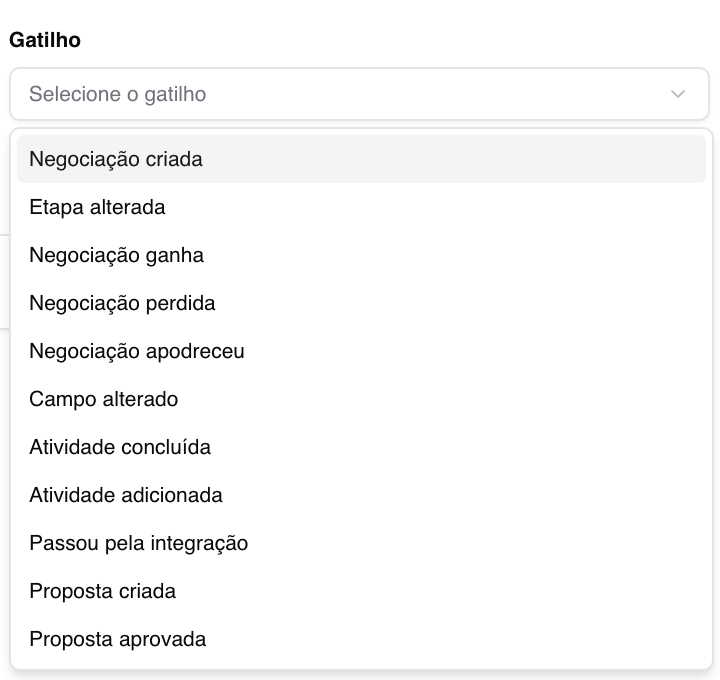Pick 'Negociação ganha' as the trigger
The image size is (720, 680).
pyautogui.click(x=116, y=255)
